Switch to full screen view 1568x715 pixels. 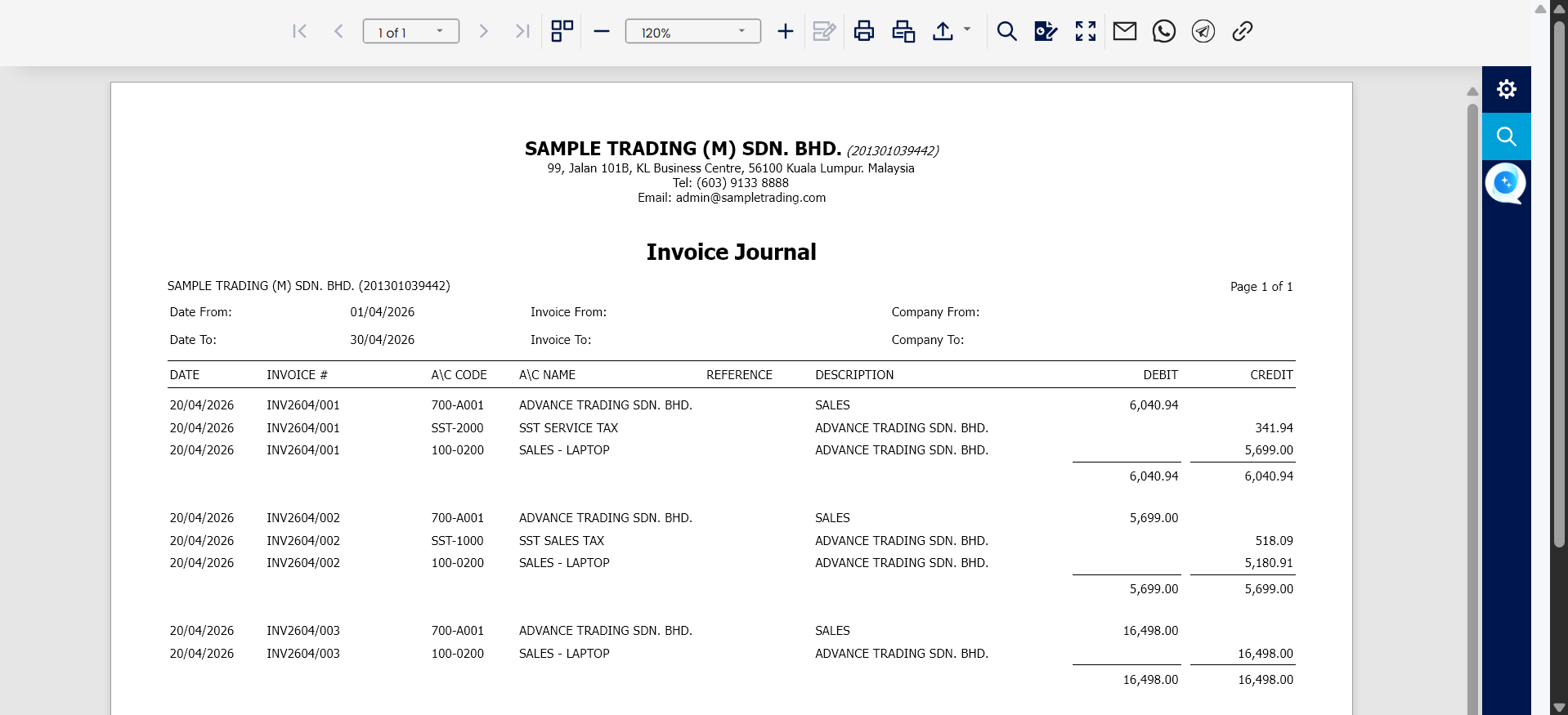pos(1085,32)
